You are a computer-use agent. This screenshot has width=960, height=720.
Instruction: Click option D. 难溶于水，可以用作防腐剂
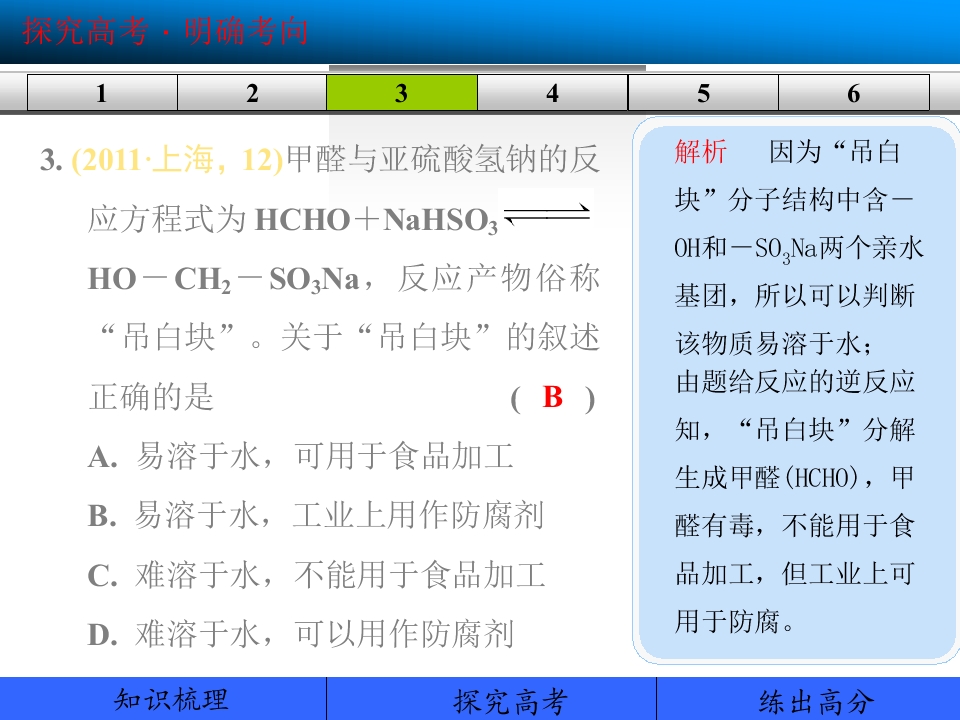[x=301, y=634]
